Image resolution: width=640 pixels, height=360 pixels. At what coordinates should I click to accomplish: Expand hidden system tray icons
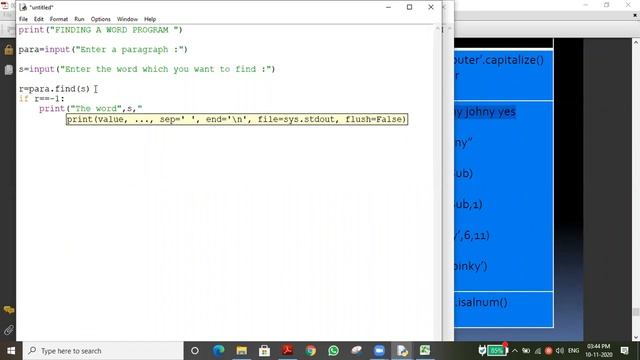click(515, 351)
